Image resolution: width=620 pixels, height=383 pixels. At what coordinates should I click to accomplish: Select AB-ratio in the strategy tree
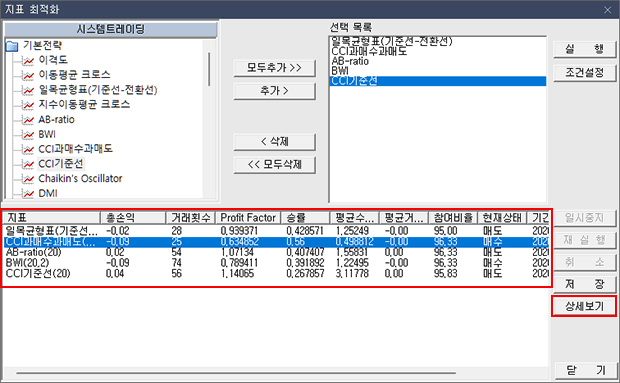tap(56, 119)
